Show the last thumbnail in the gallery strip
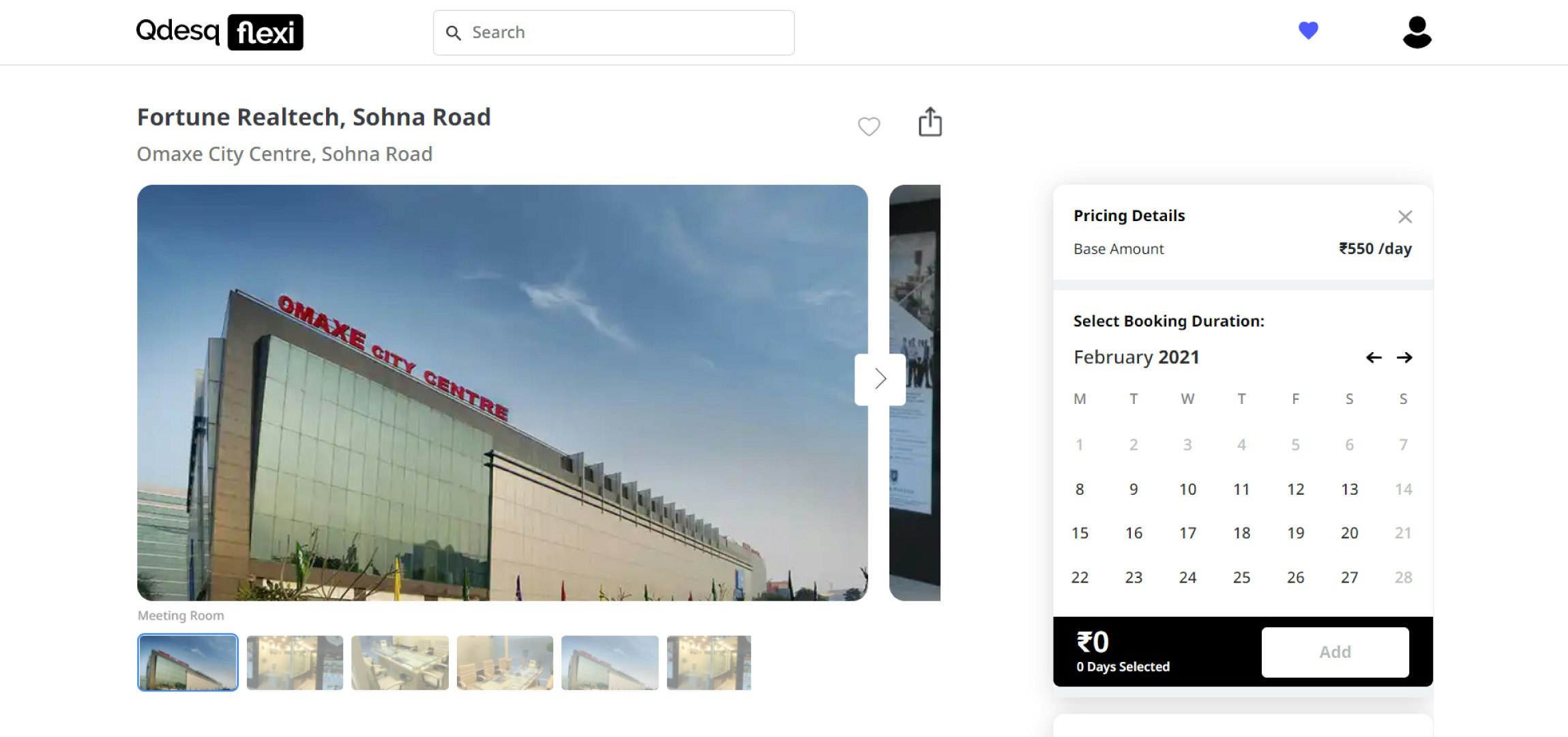Image resolution: width=1568 pixels, height=737 pixels. [x=709, y=663]
